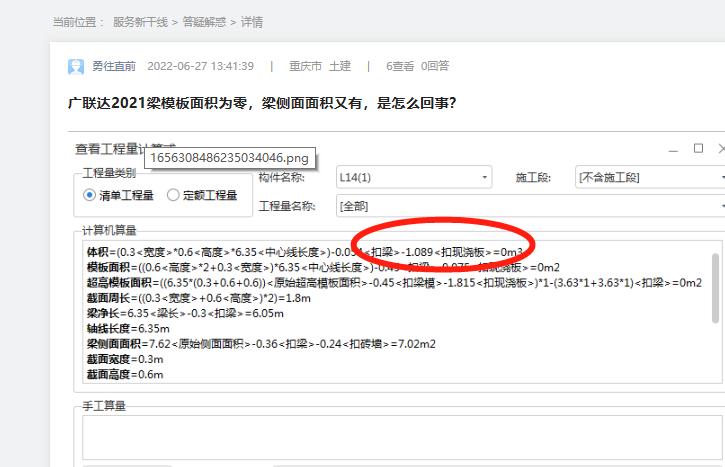Click the 截面宽度=0.3m line
Screen dimensions: 725x467
point(125,359)
